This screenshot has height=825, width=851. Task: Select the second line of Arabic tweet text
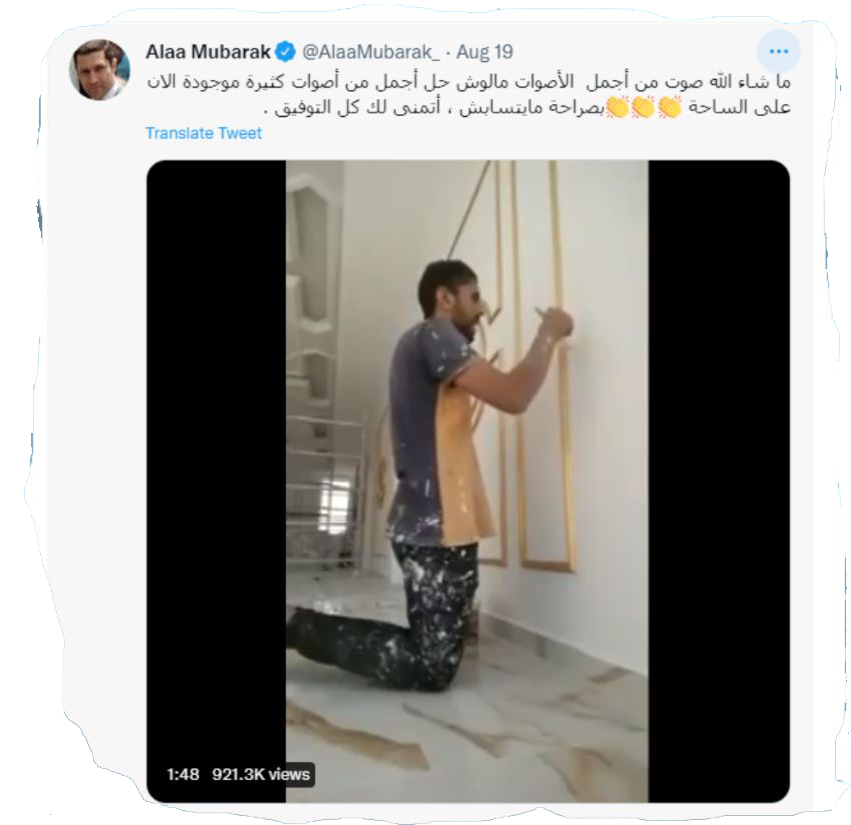(527, 107)
